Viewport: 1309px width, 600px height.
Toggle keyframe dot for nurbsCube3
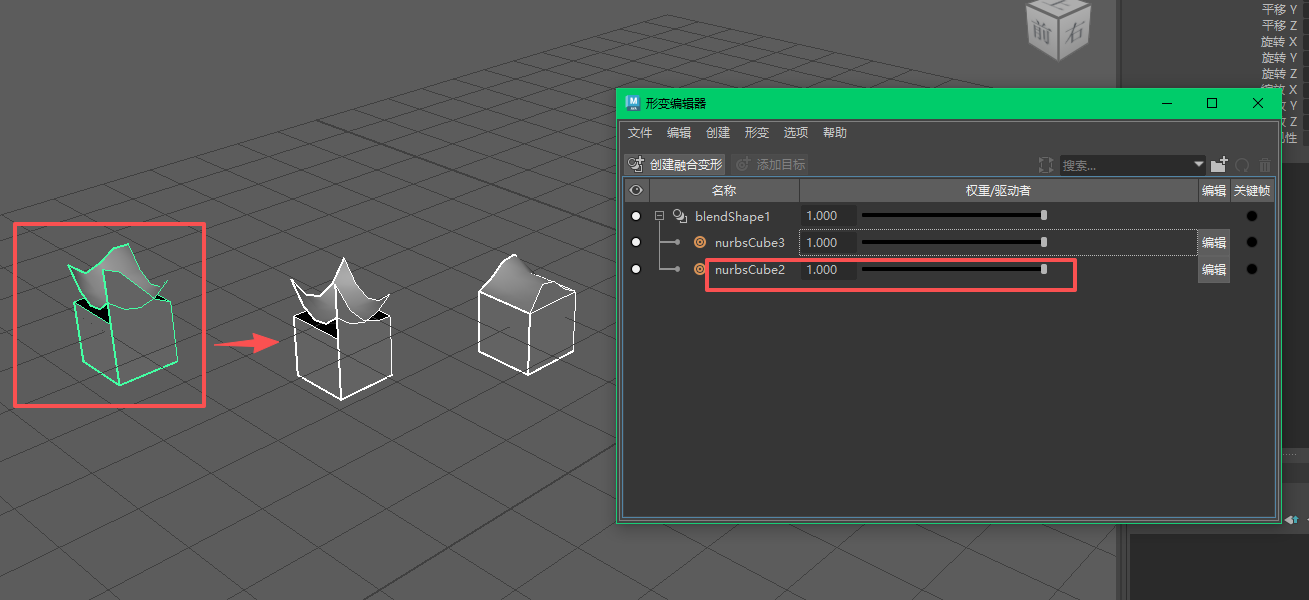(1252, 242)
